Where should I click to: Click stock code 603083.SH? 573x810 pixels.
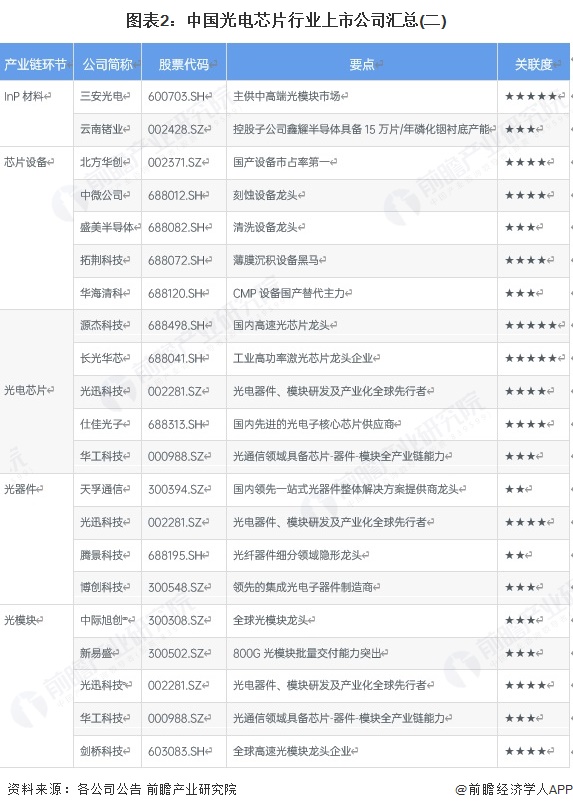[177, 751]
